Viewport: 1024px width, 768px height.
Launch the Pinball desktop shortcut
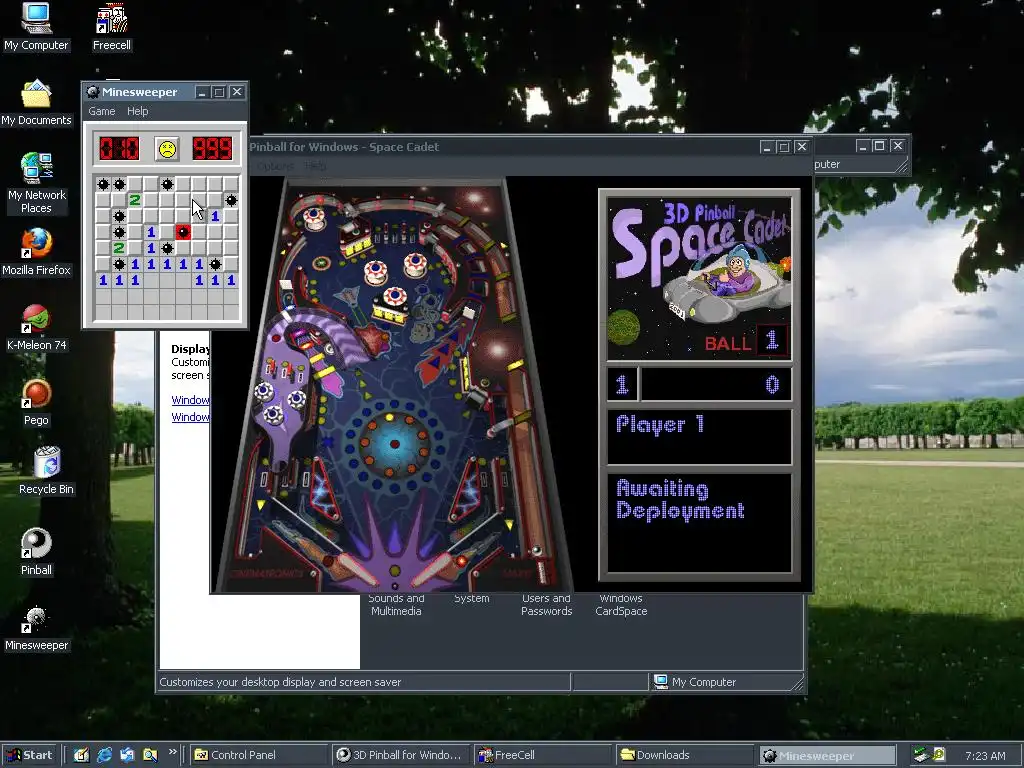(36, 552)
